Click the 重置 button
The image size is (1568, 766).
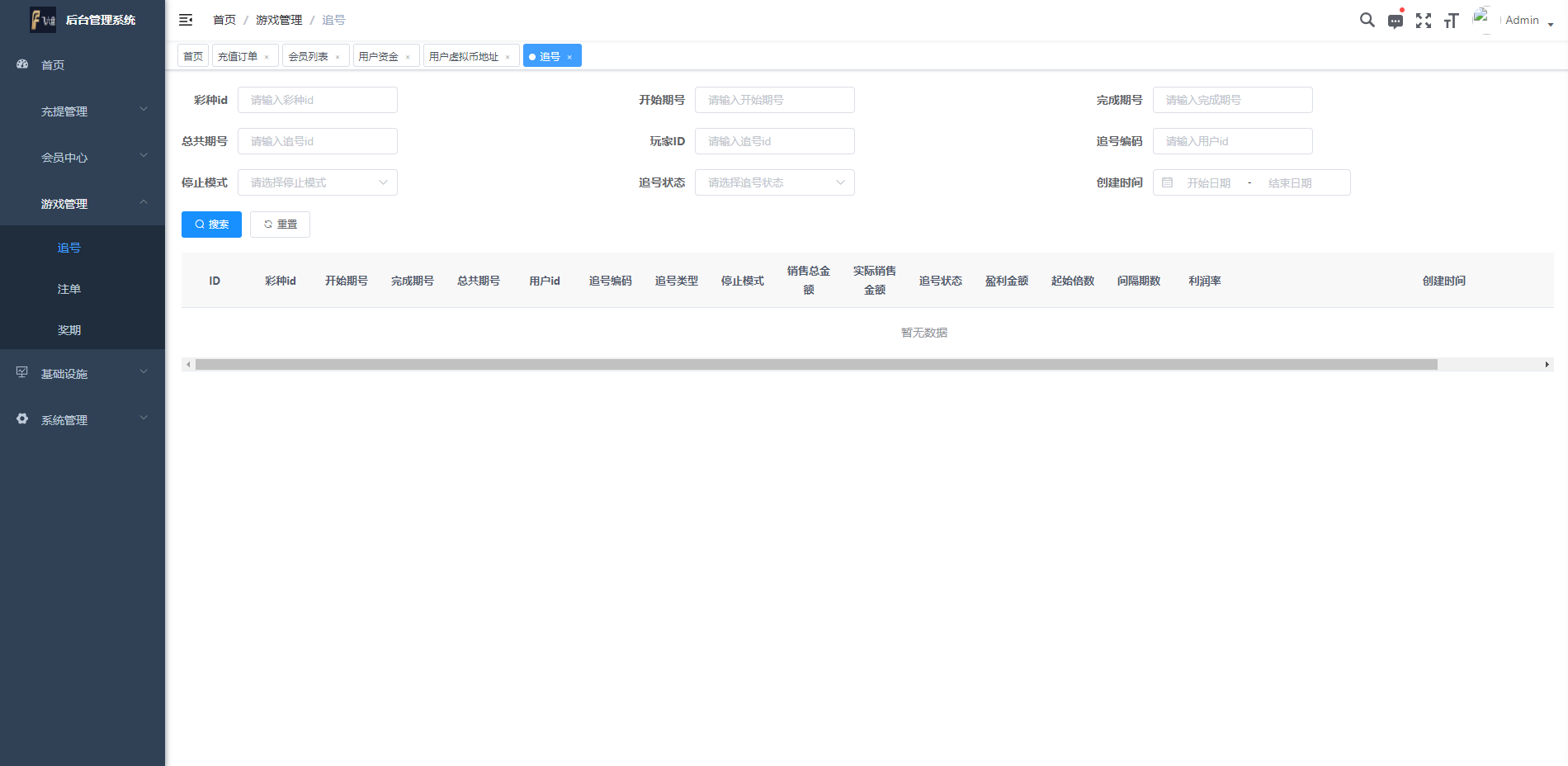click(x=280, y=225)
